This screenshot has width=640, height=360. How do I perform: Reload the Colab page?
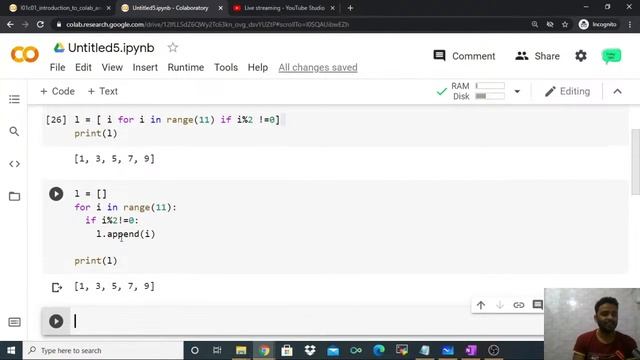point(40,24)
